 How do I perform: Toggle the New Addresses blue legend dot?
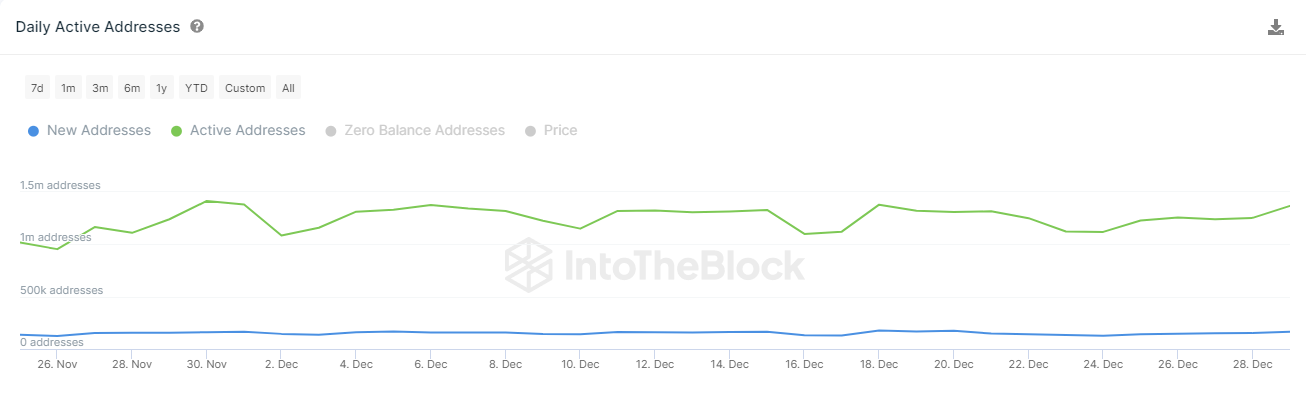coord(33,131)
